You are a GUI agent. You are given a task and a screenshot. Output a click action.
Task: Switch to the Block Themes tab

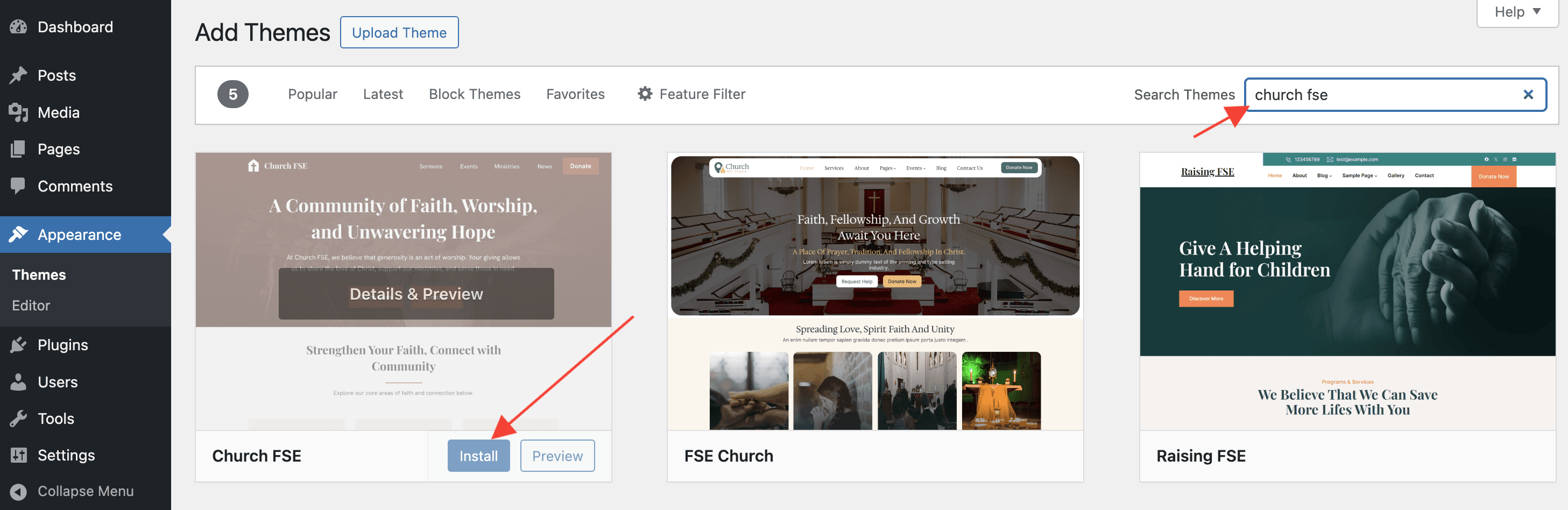pos(475,94)
